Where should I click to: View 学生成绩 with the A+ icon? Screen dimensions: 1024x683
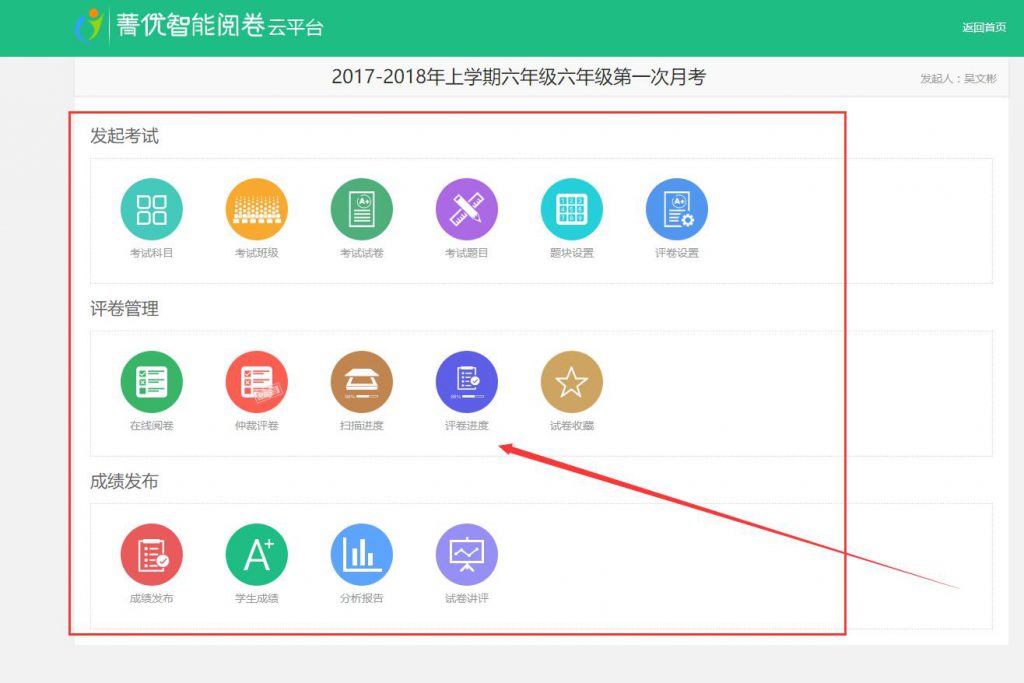pyautogui.click(x=256, y=555)
